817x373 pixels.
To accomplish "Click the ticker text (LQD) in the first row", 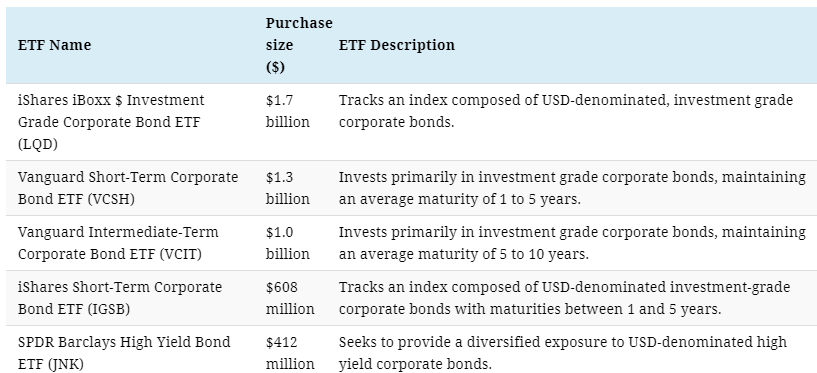I will (38, 144).
